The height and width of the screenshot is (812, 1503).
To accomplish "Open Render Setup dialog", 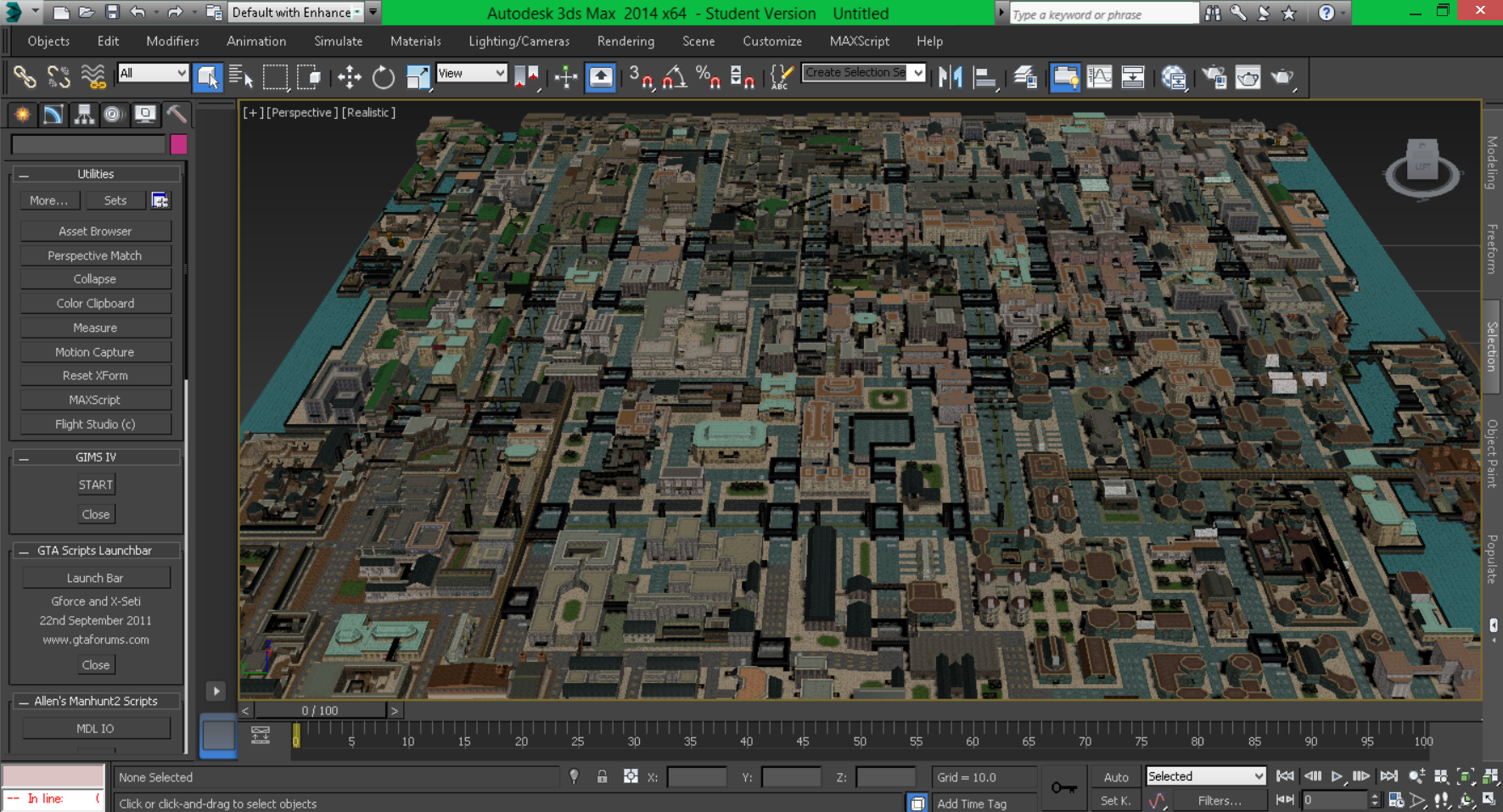I will [1214, 77].
